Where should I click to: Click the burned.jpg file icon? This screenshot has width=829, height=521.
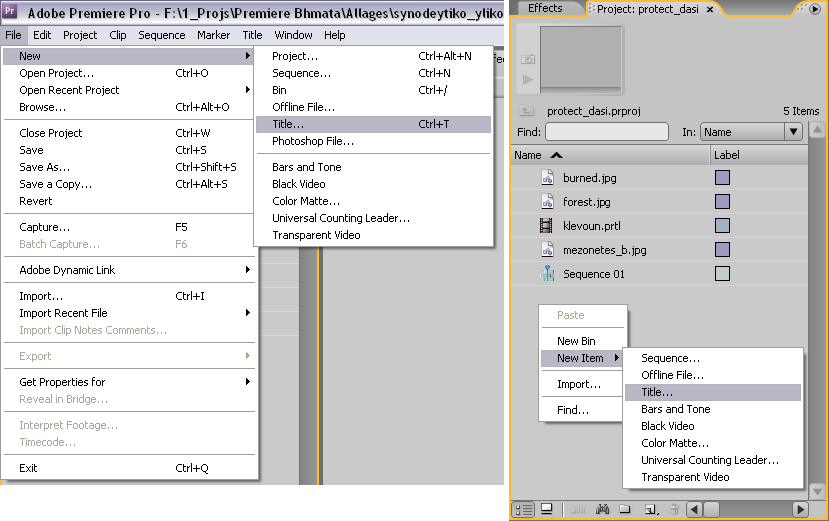[x=548, y=177]
